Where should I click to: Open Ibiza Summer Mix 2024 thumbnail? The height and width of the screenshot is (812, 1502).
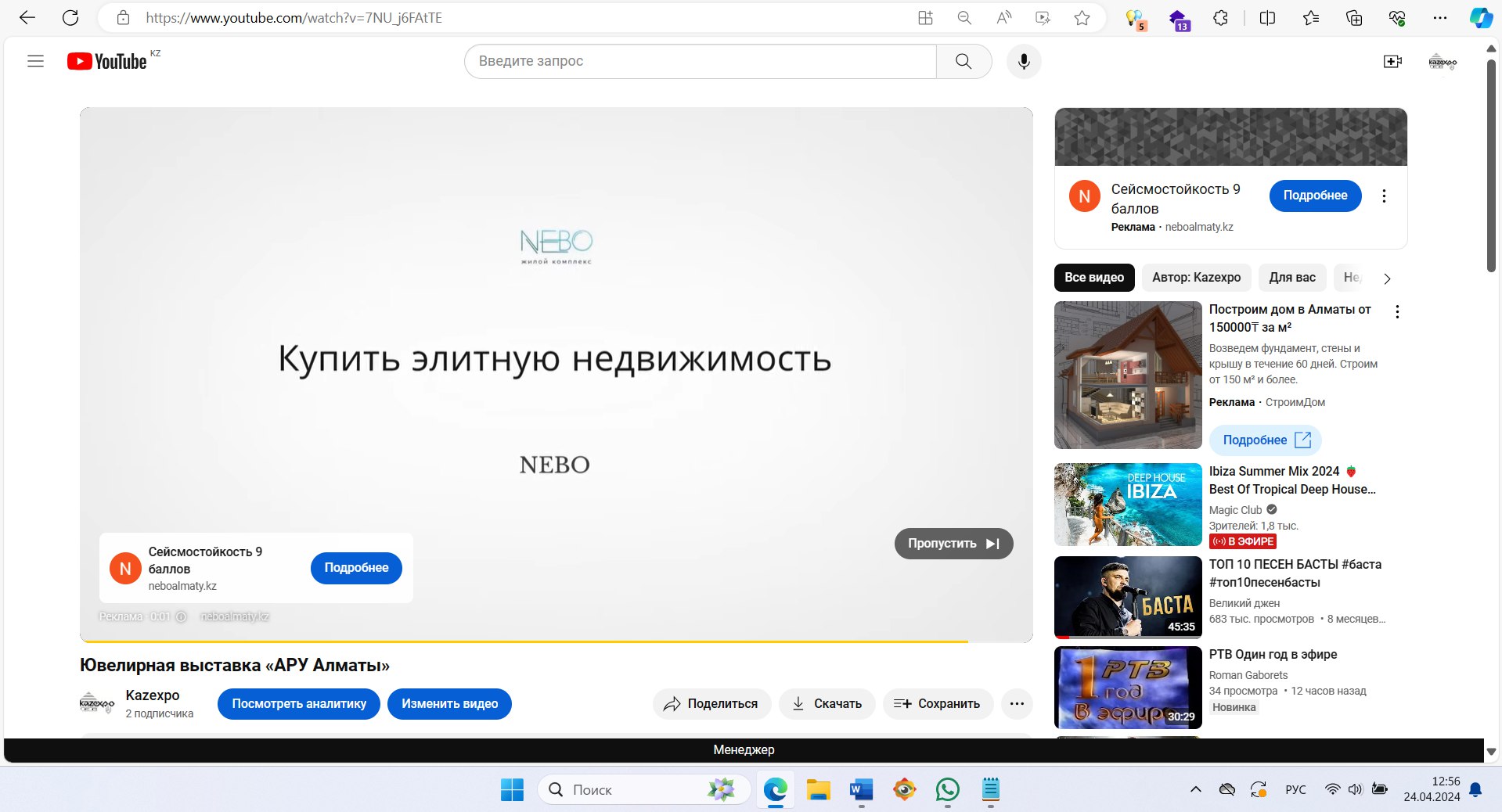1128,505
